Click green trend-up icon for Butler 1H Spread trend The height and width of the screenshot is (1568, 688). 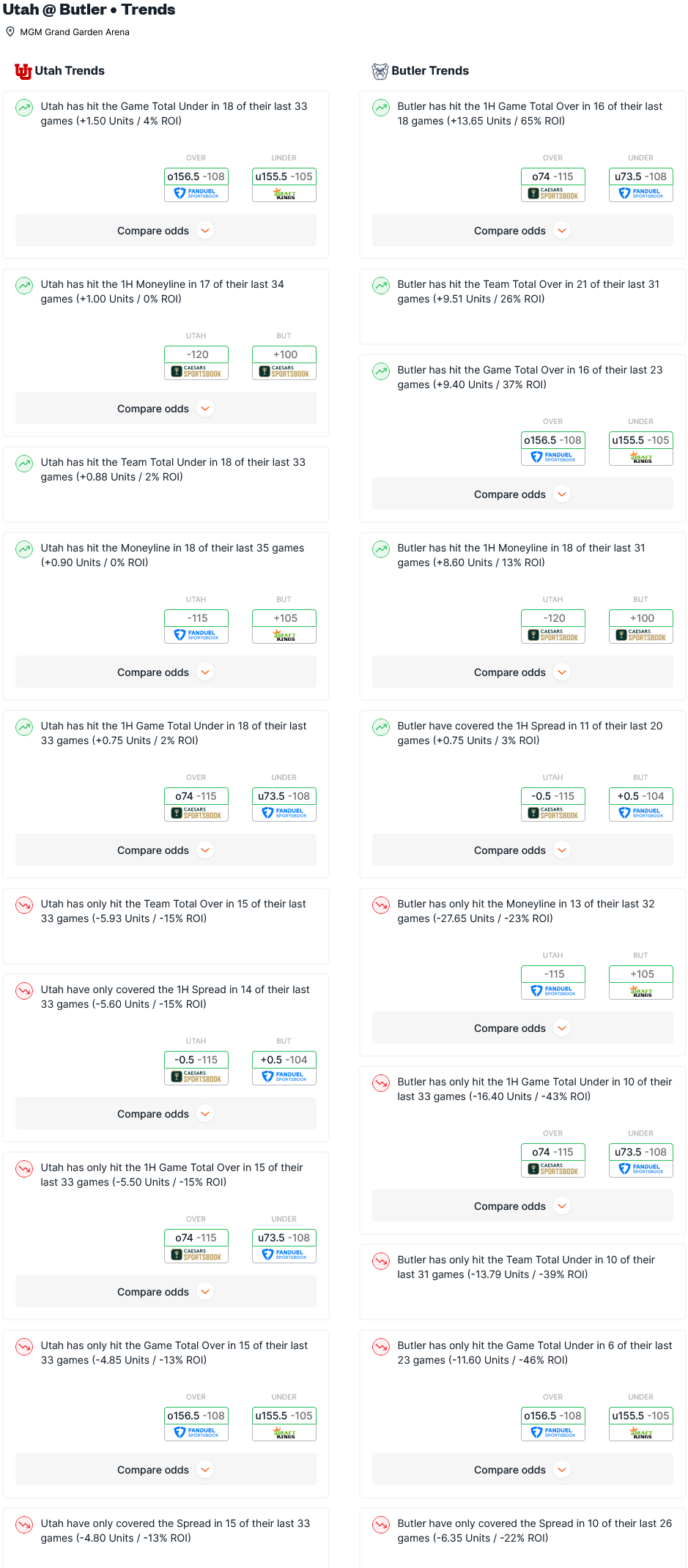(381, 727)
